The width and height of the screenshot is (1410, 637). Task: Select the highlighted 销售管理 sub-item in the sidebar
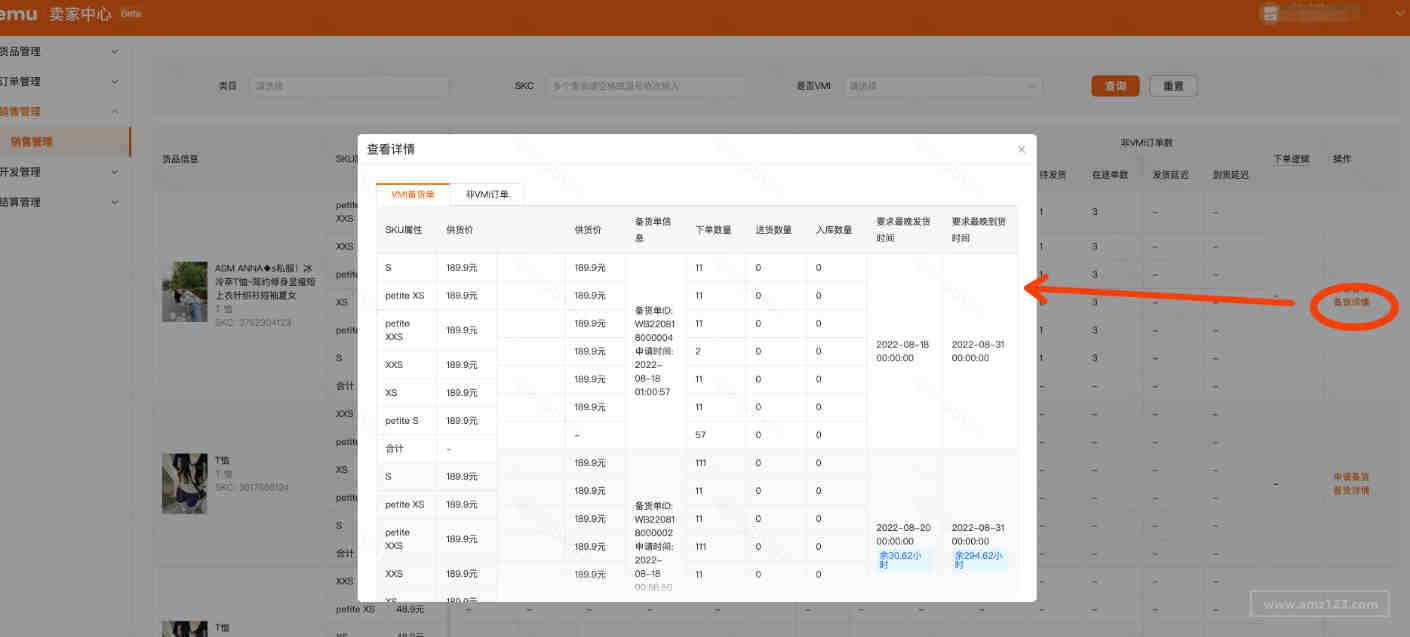(65, 142)
